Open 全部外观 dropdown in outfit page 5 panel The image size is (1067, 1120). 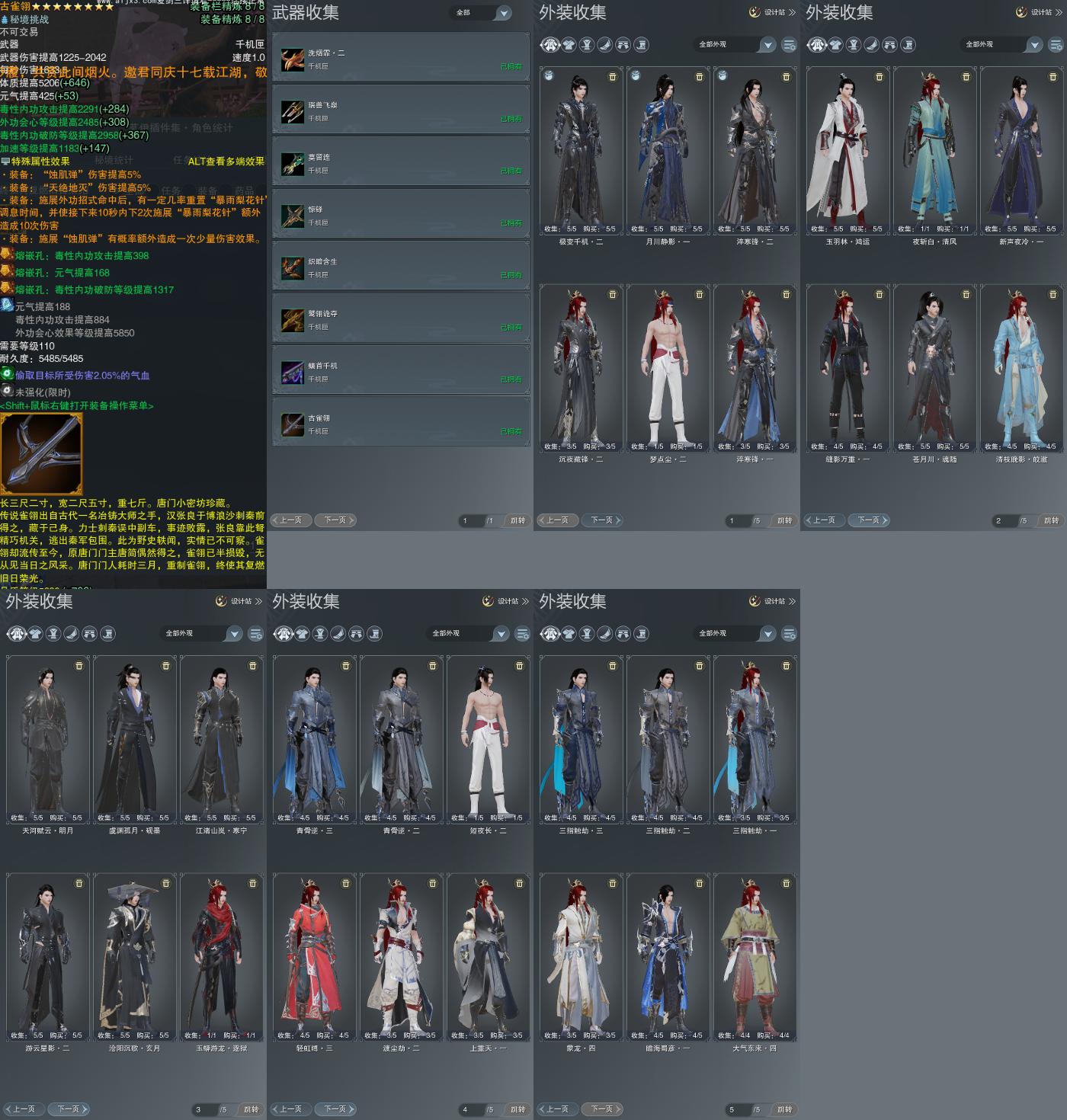(735, 634)
